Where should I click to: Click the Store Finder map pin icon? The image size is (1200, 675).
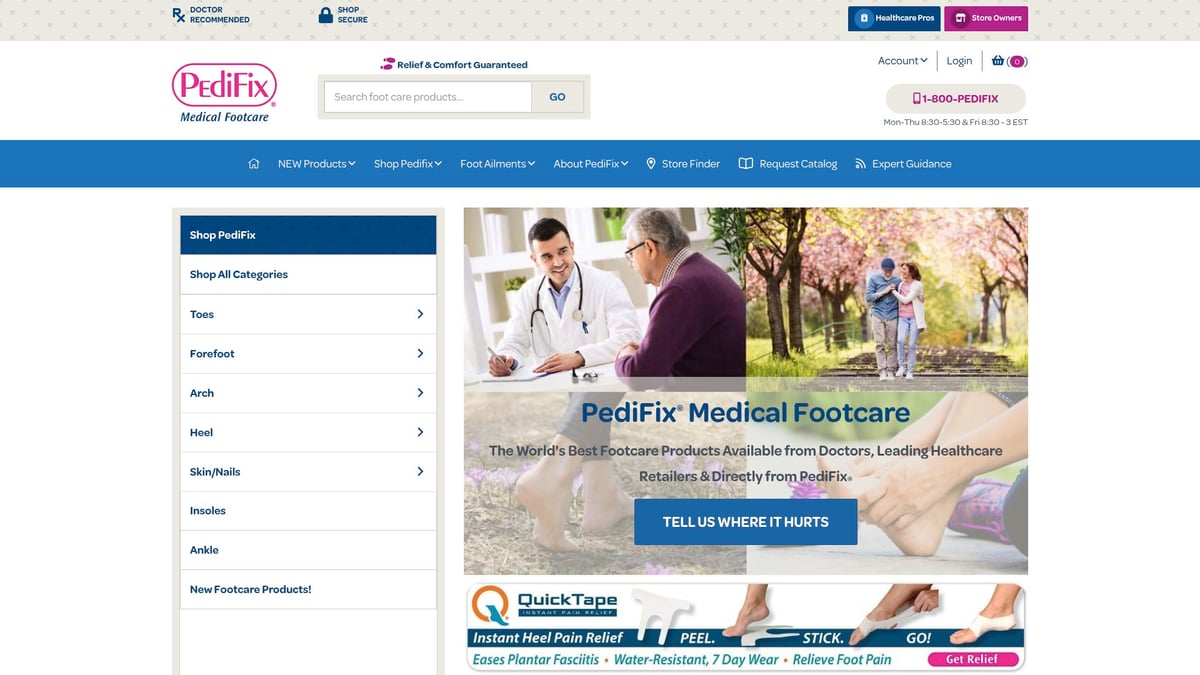(x=651, y=164)
